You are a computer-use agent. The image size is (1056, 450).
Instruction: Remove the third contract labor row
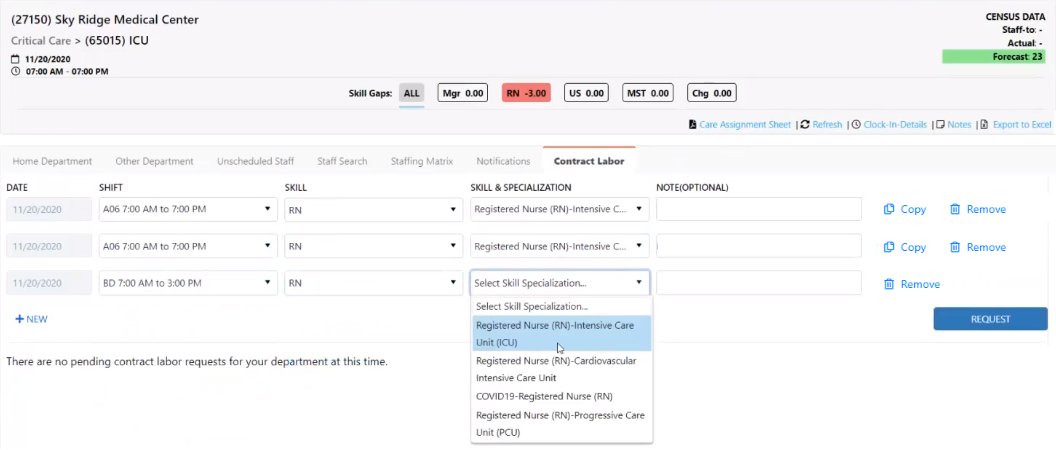pos(912,284)
